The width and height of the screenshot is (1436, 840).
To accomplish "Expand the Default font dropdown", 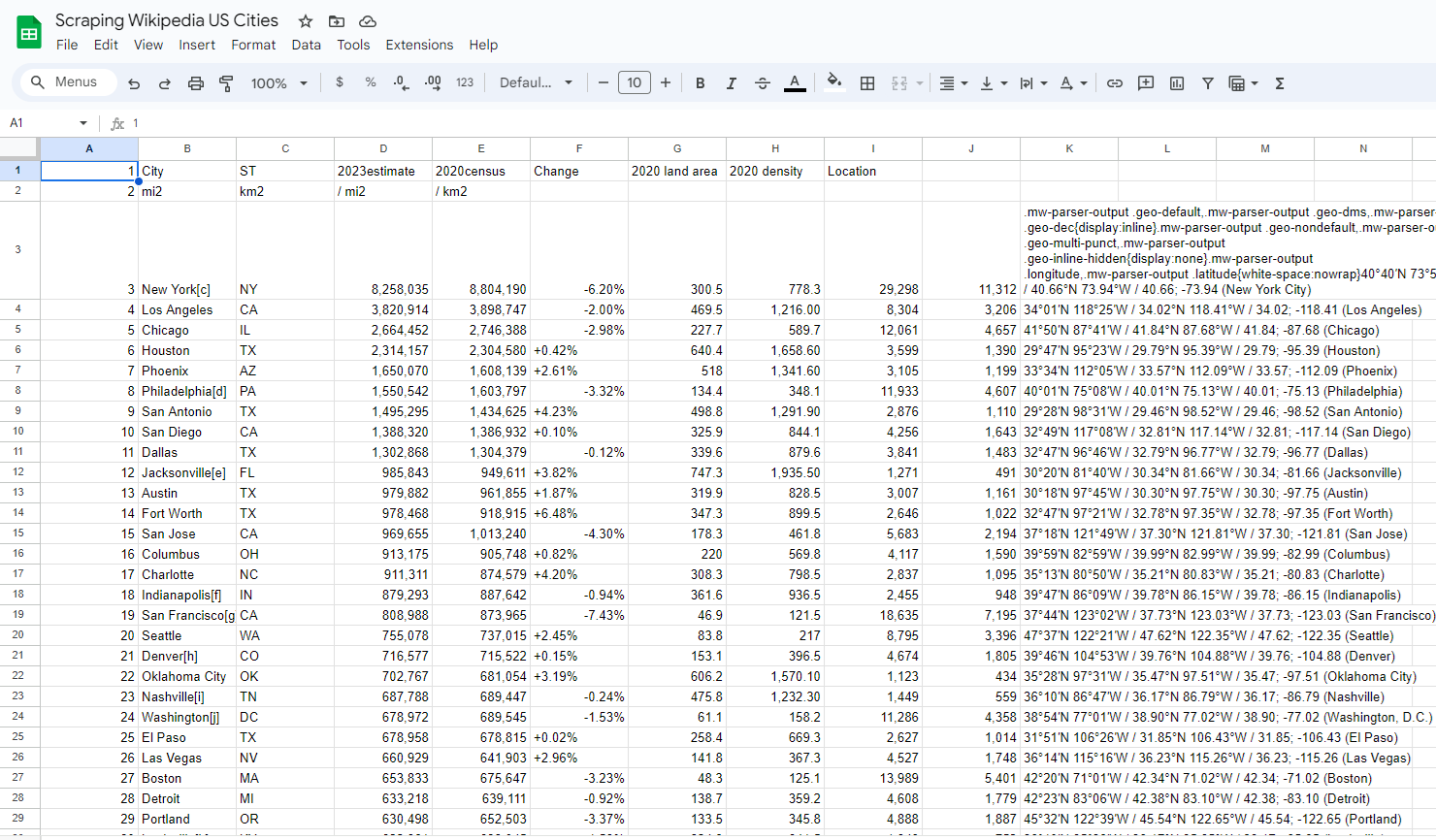I will pyautogui.click(x=536, y=83).
